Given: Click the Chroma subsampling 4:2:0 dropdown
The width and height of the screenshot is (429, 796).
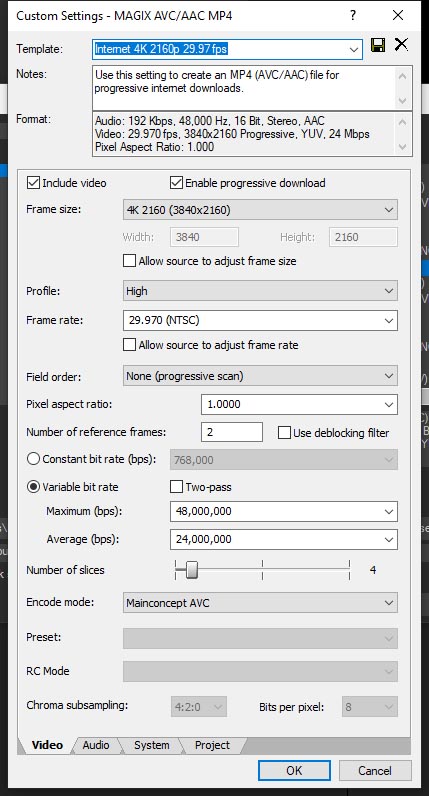Looking at the screenshot, I should tap(199, 707).
